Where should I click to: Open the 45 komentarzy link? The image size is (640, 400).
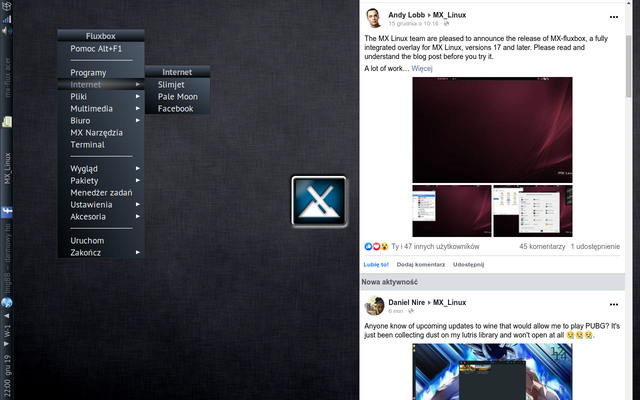(x=542, y=247)
